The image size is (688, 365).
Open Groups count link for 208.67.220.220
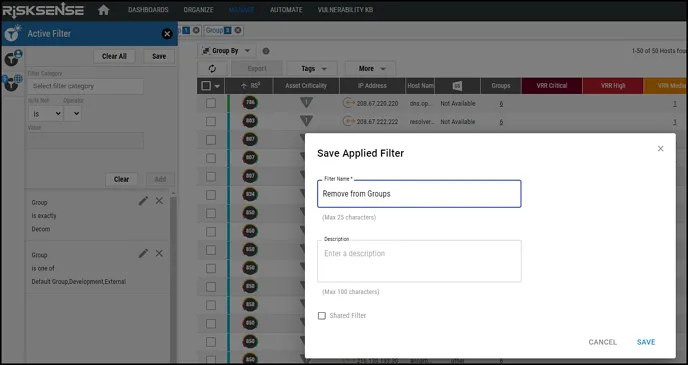pos(501,104)
